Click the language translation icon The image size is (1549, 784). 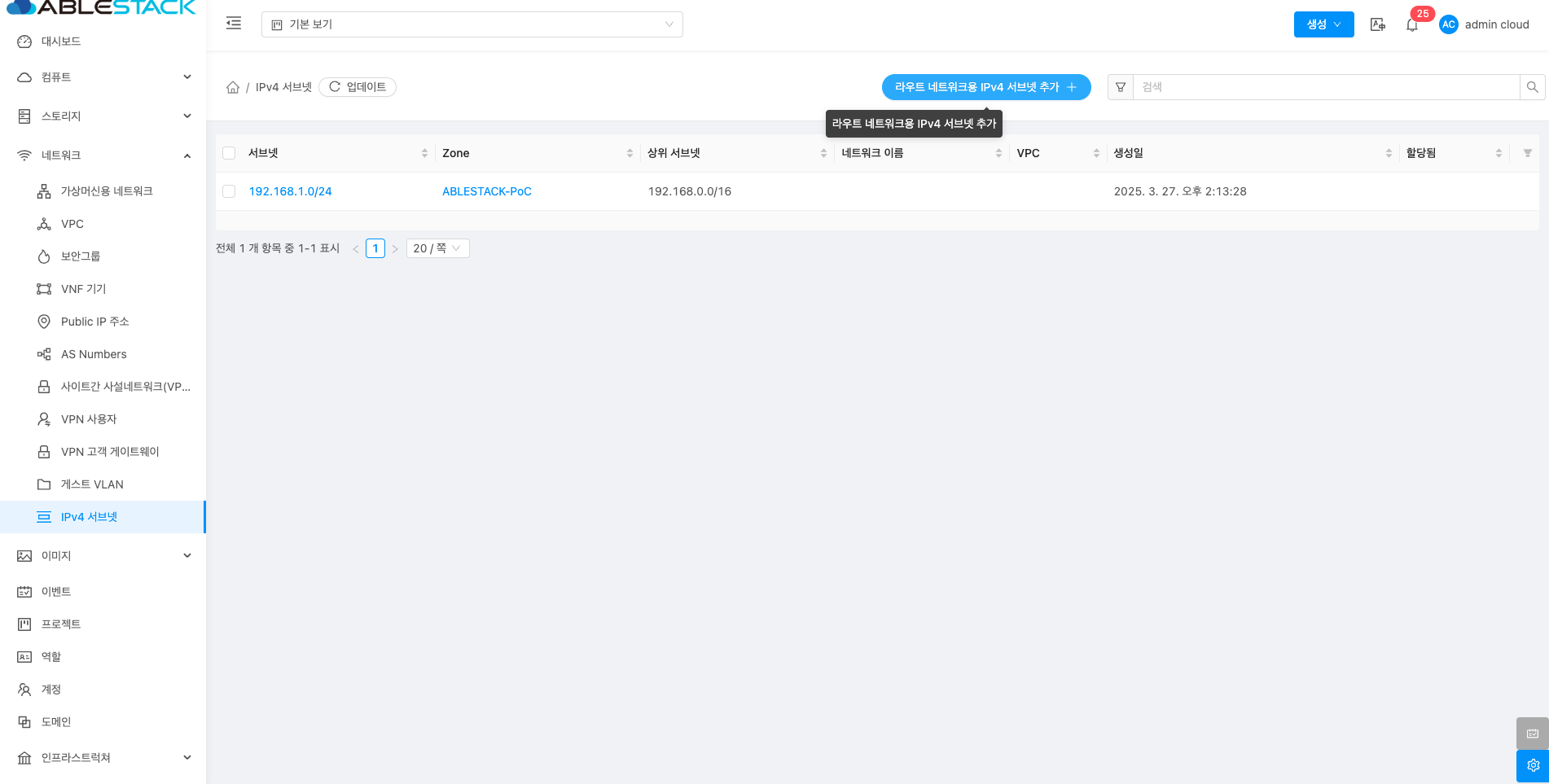(x=1377, y=24)
